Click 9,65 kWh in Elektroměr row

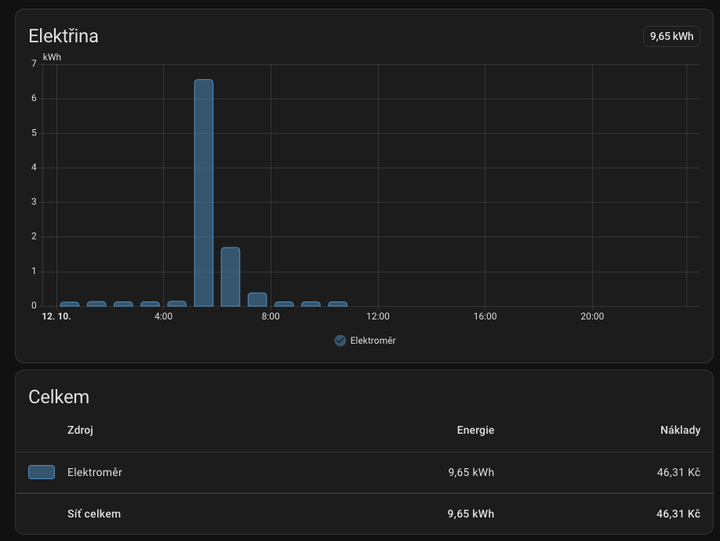tap(471, 473)
